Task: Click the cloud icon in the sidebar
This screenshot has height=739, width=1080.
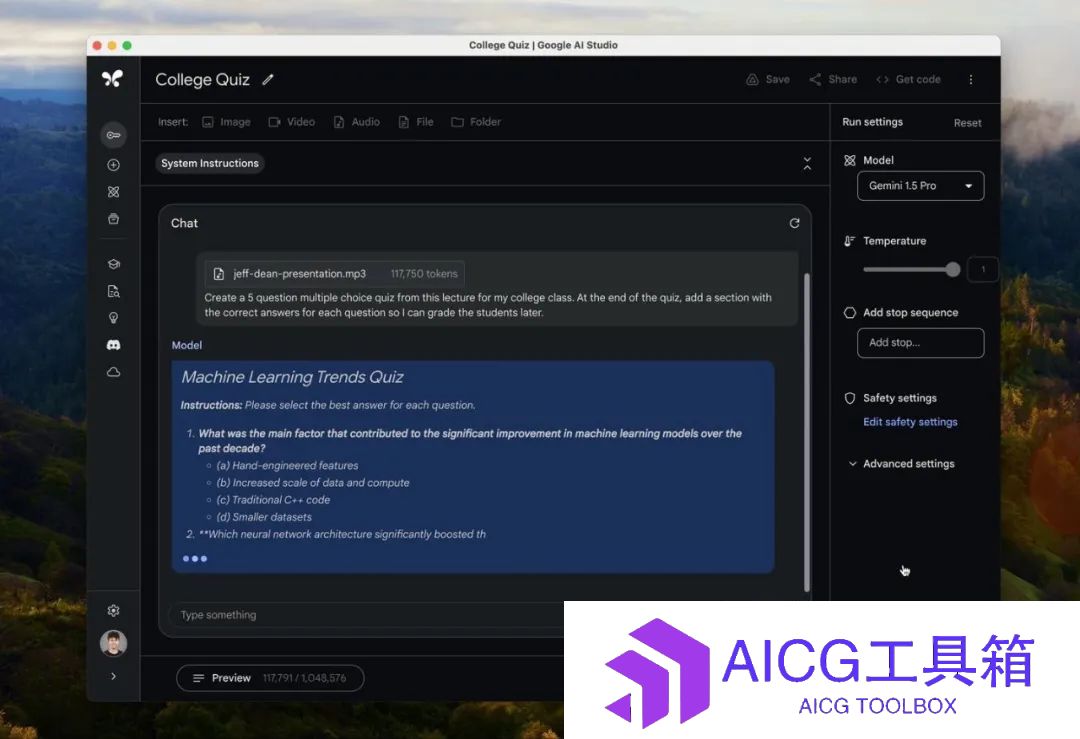Action: pyautogui.click(x=114, y=372)
